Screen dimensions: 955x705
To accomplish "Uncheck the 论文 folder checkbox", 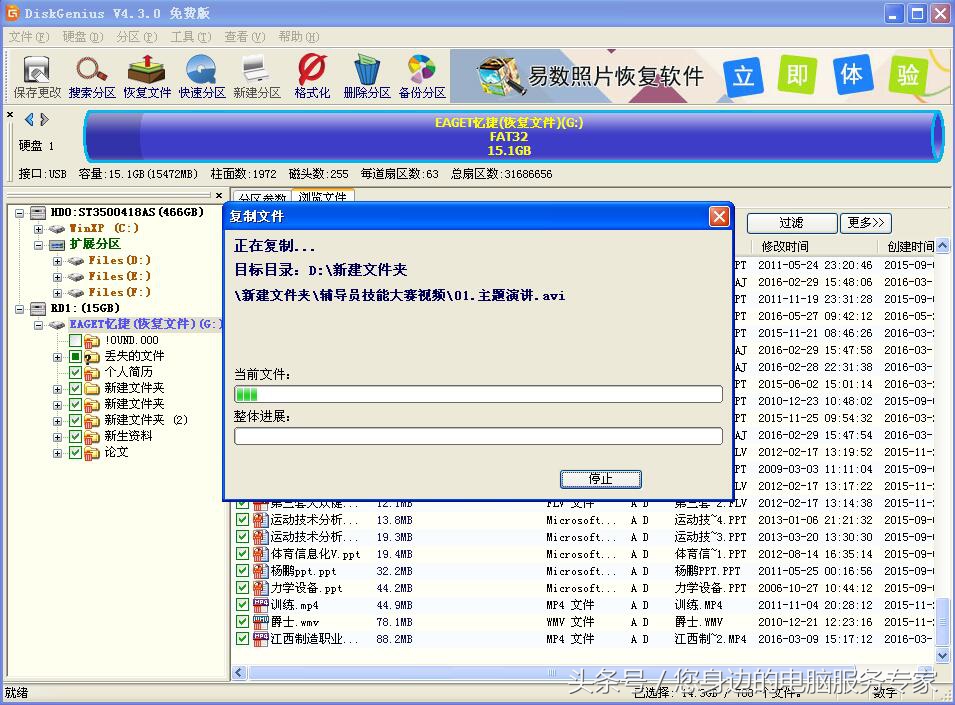I will [x=76, y=452].
